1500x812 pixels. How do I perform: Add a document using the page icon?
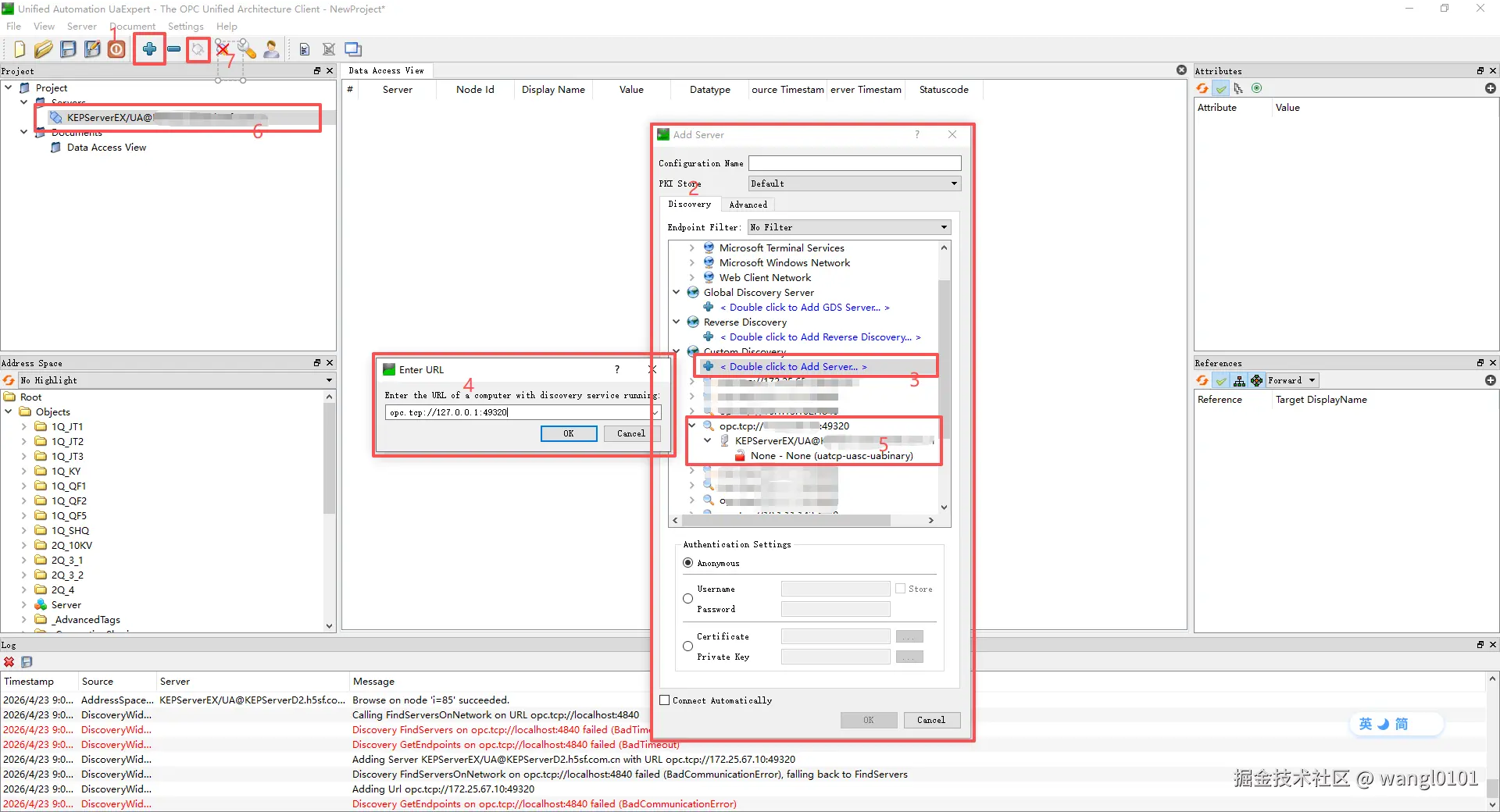(x=305, y=49)
